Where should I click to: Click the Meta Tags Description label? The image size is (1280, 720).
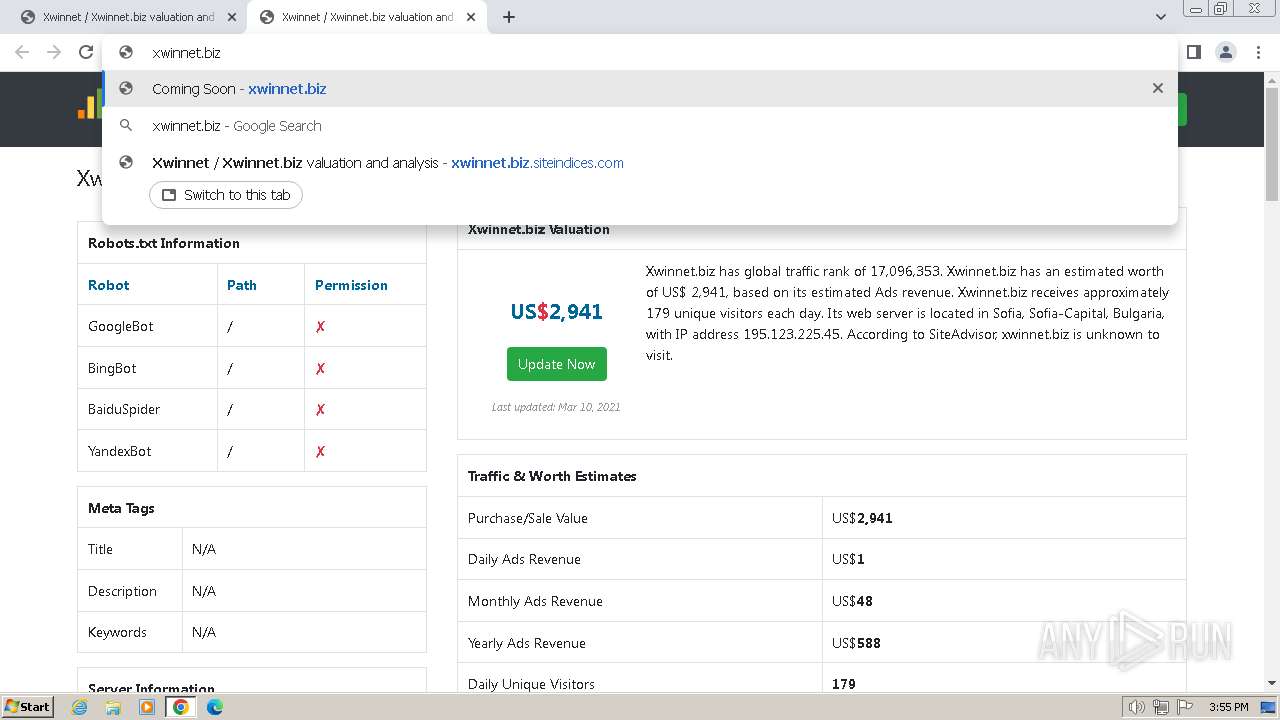point(122,591)
